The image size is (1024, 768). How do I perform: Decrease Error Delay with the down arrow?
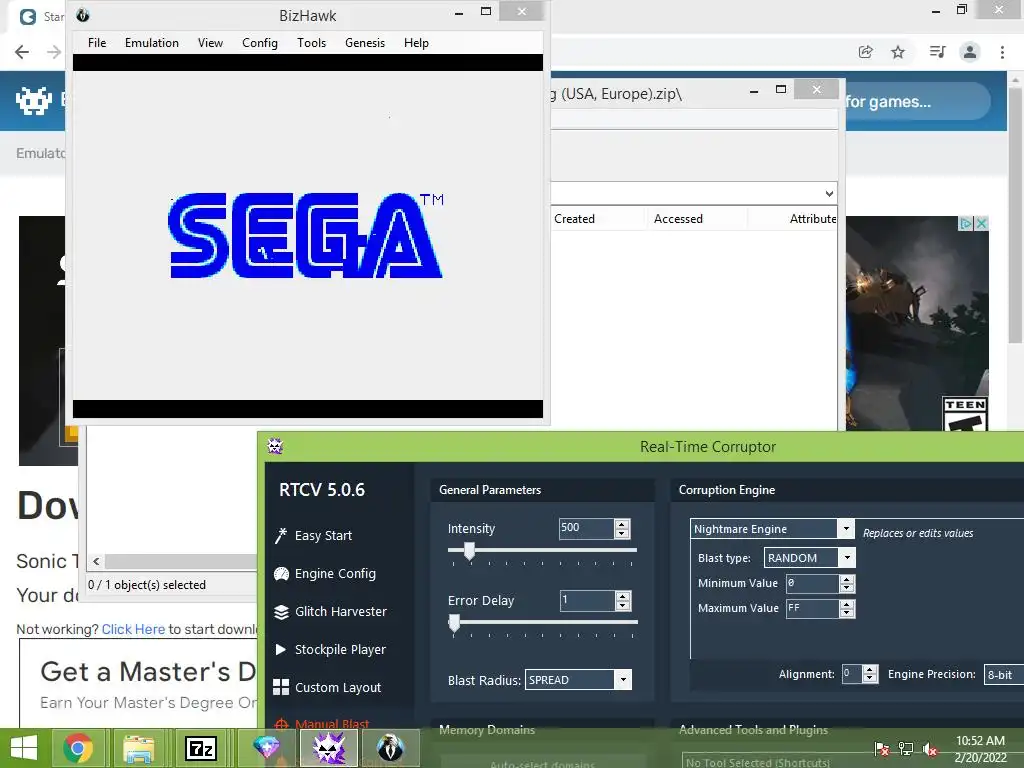click(x=623, y=605)
